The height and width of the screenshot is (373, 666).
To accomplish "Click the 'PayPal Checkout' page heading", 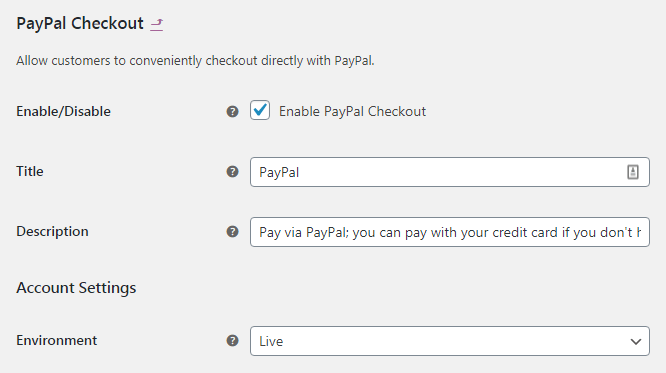I will click(80, 23).
